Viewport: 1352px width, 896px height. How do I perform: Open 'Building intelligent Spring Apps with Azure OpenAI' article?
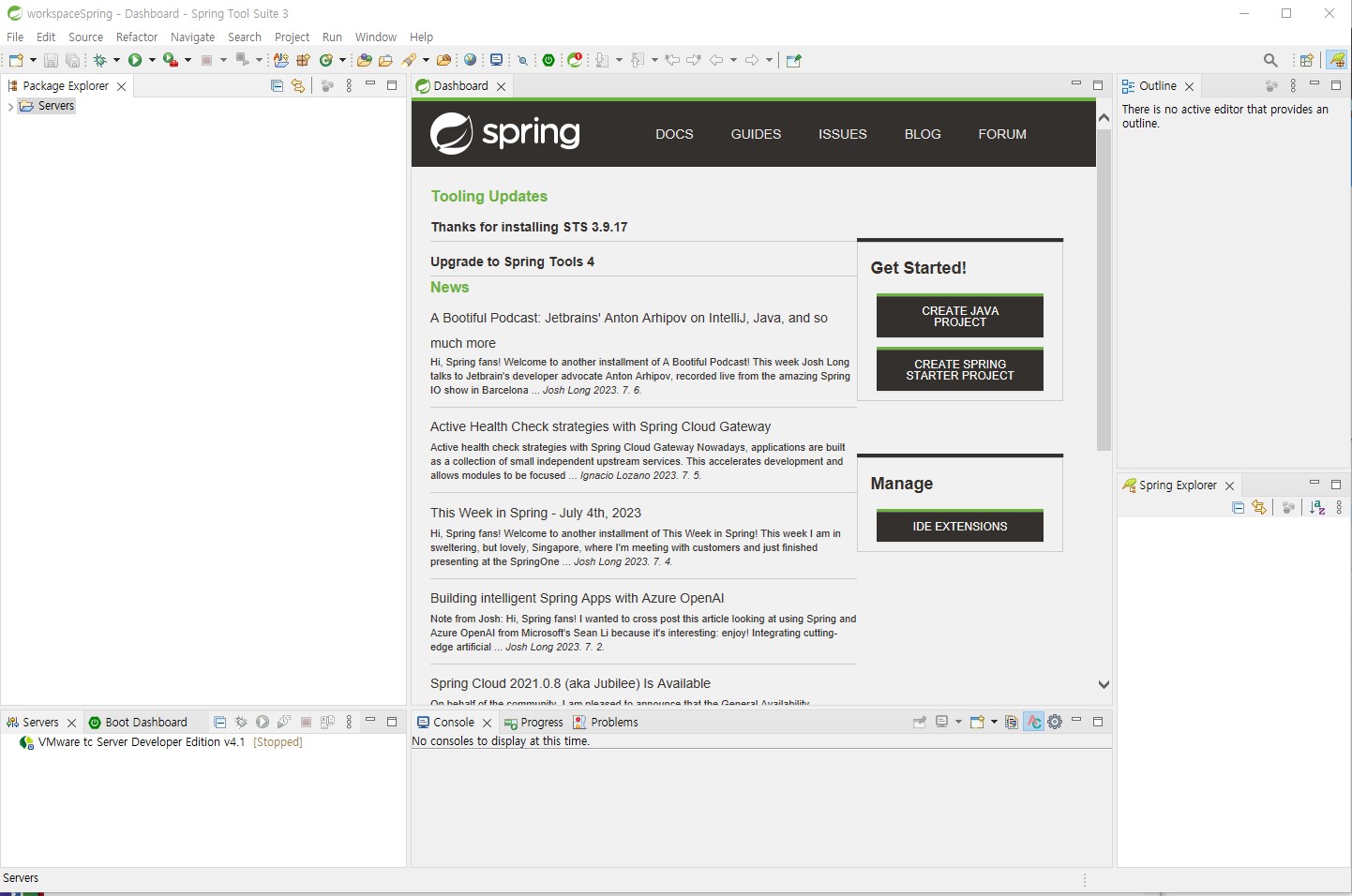pos(577,598)
